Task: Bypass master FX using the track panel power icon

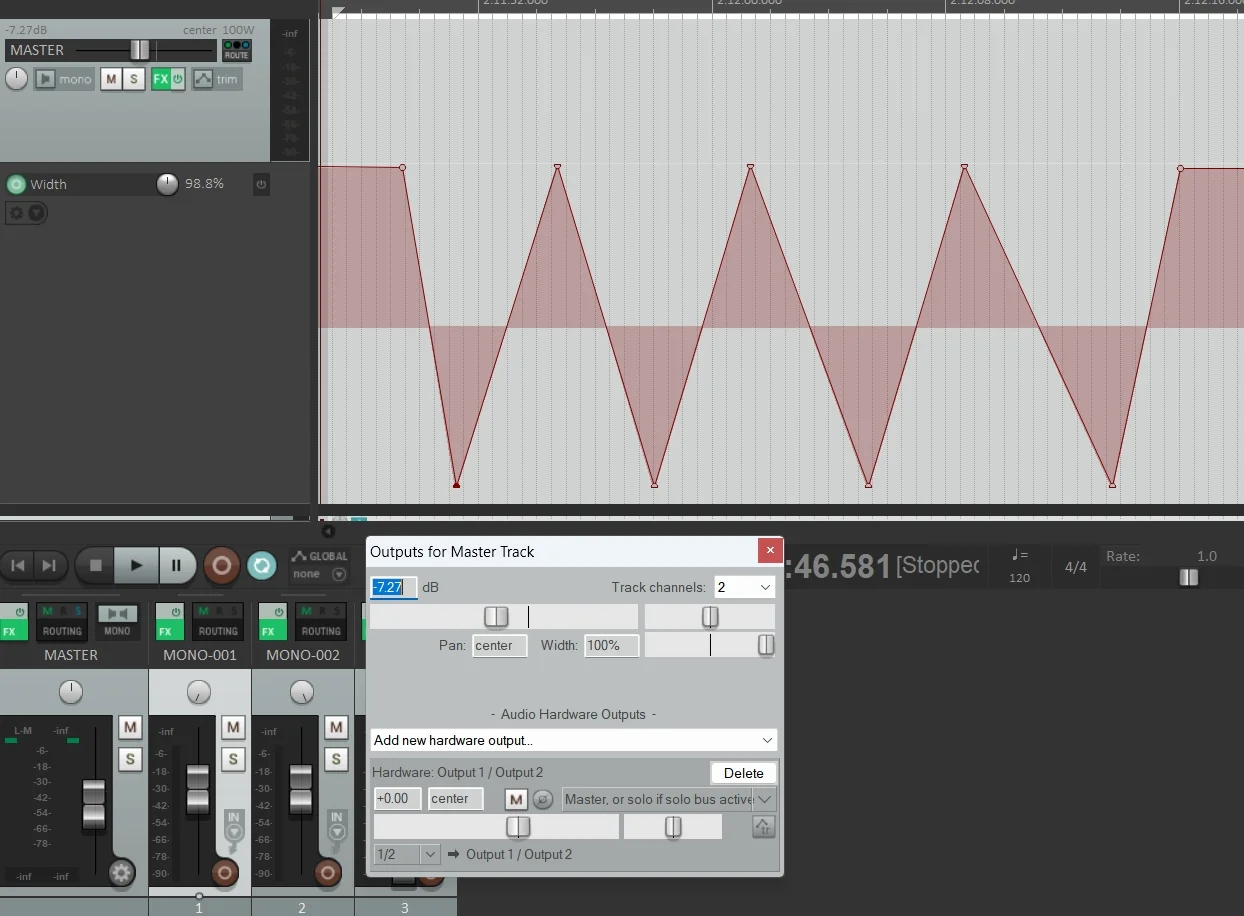Action: click(x=178, y=79)
